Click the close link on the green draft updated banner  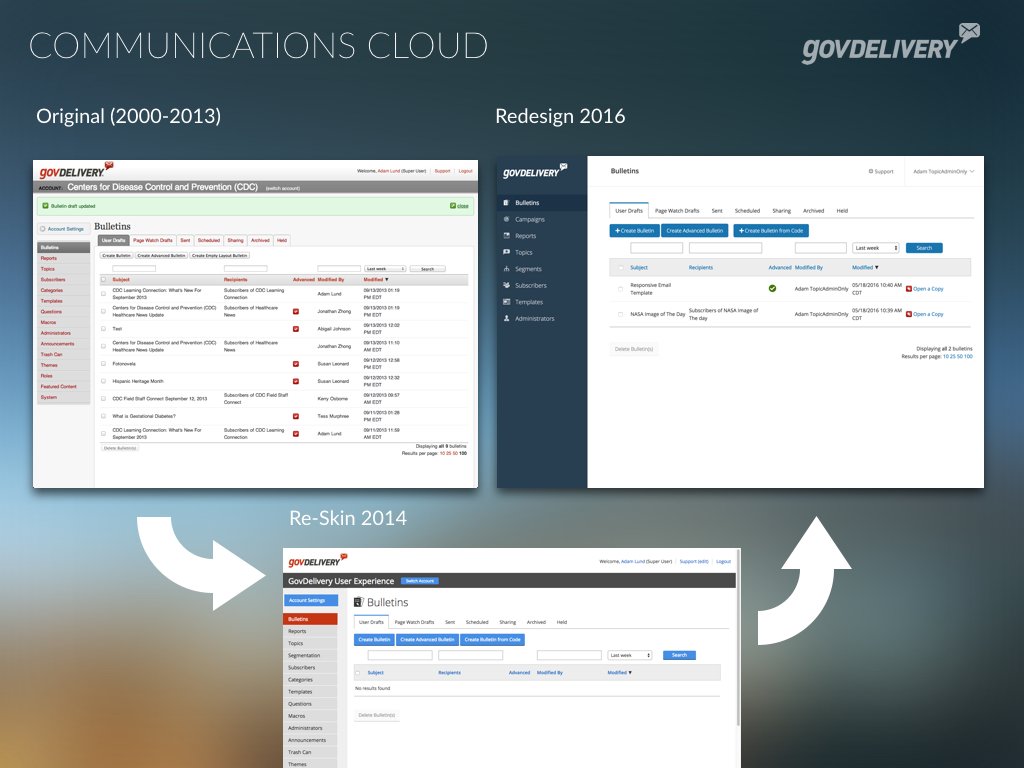tap(461, 206)
